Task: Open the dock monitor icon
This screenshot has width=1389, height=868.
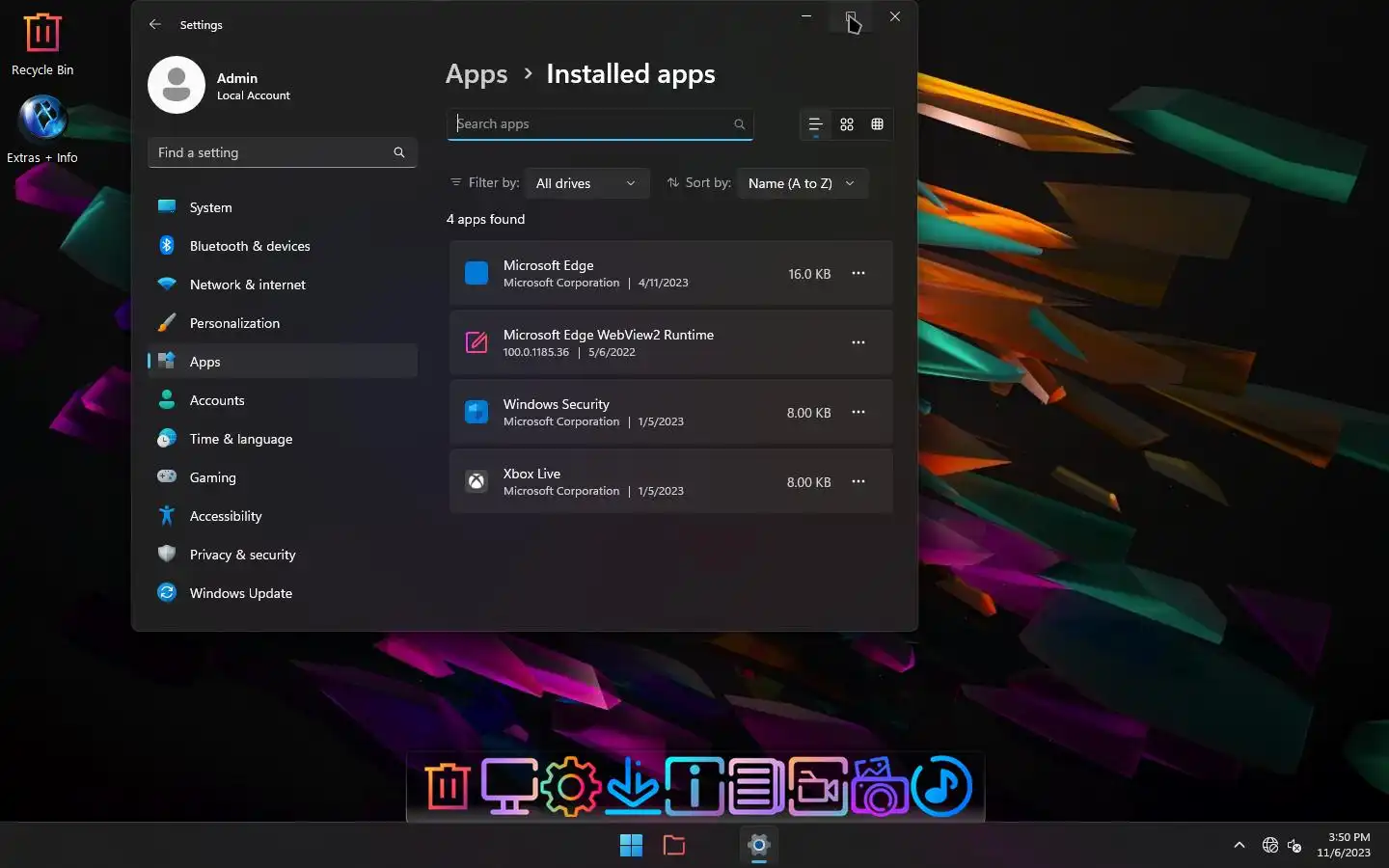Action: 509,787
